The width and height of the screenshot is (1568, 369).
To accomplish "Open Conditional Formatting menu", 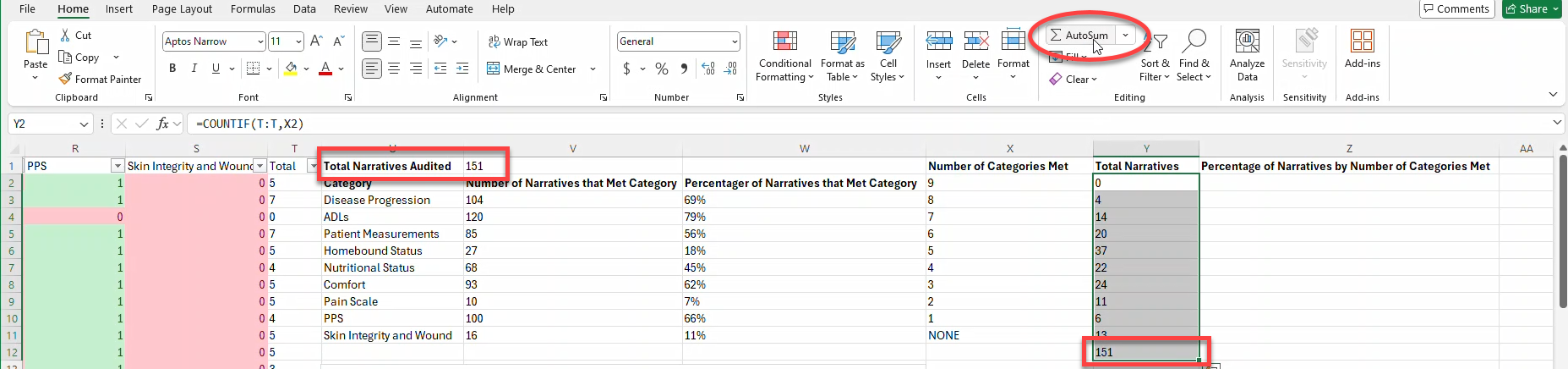I will tap(784, 56).
